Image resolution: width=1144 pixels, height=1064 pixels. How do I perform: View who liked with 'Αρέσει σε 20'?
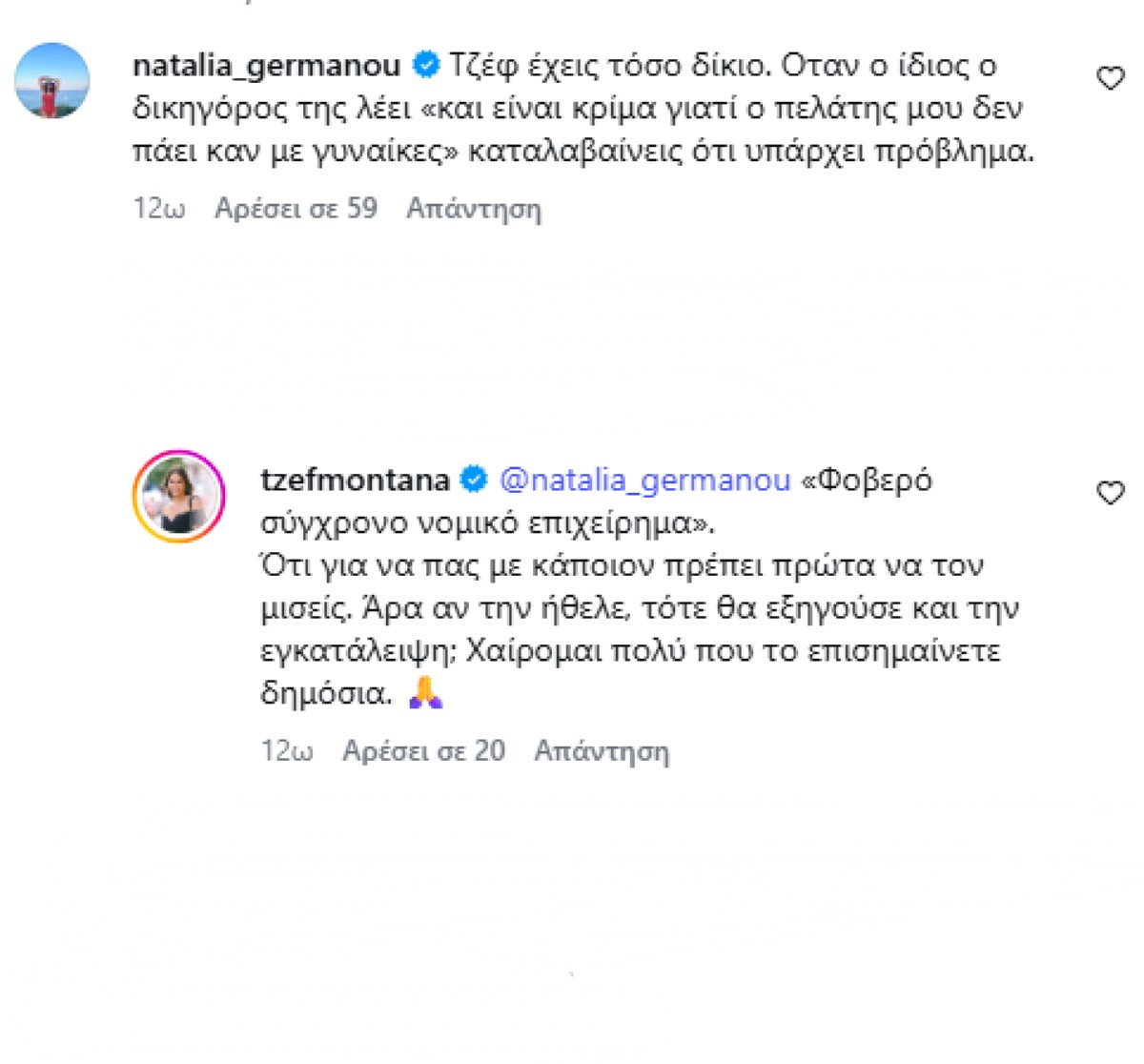tap(423, 751)
